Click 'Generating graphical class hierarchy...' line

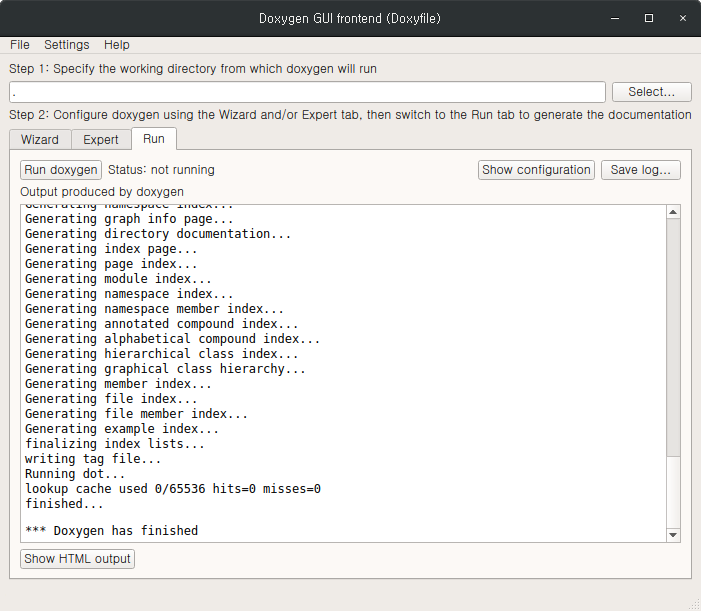[165, 369]
